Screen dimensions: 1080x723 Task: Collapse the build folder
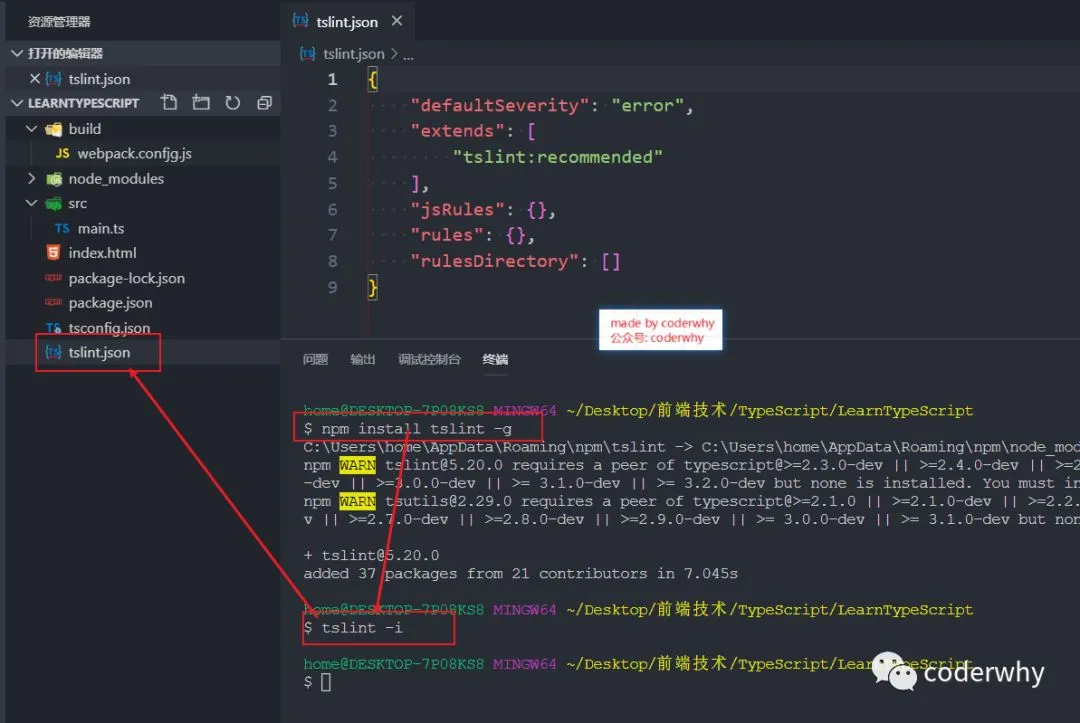(31, 129)
